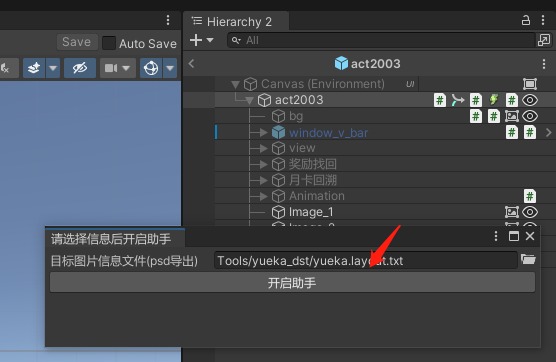Open the plus create-object dropdown
Image resolution: width=556 pixels, height=362 pixels.
coord(201,40)
